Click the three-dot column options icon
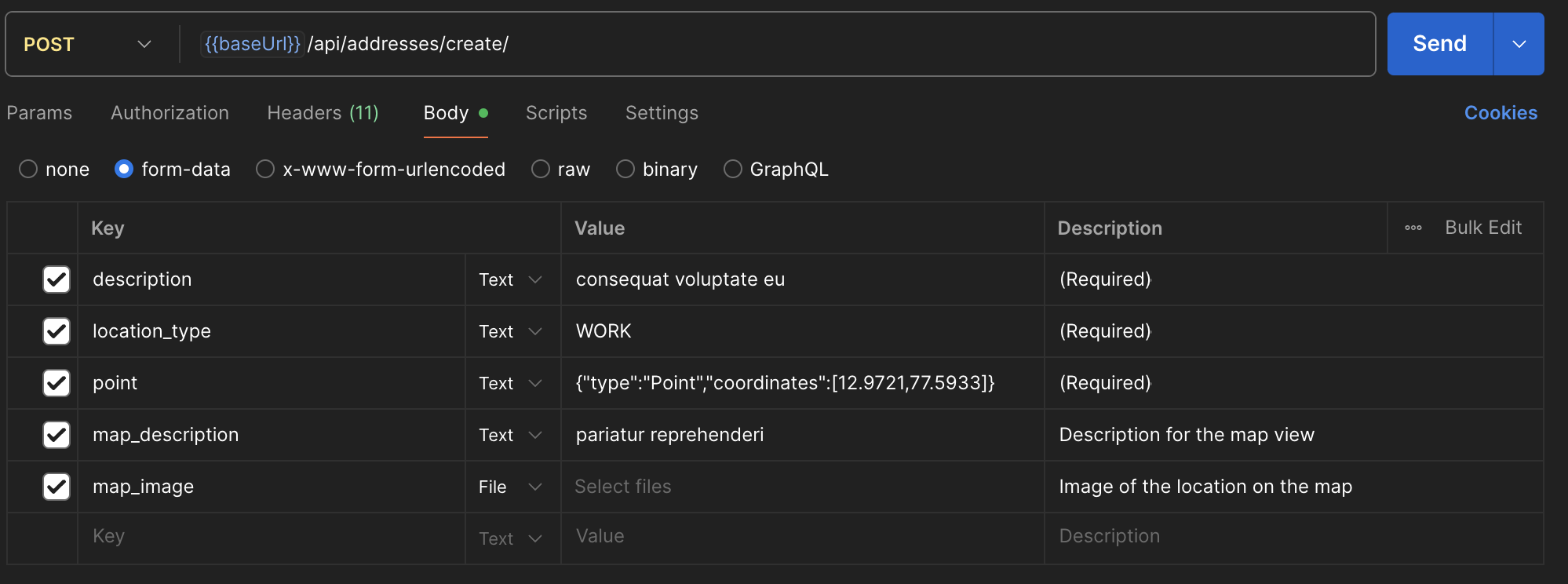This screenshot has width=1568, height=584. pos(1413,228)
